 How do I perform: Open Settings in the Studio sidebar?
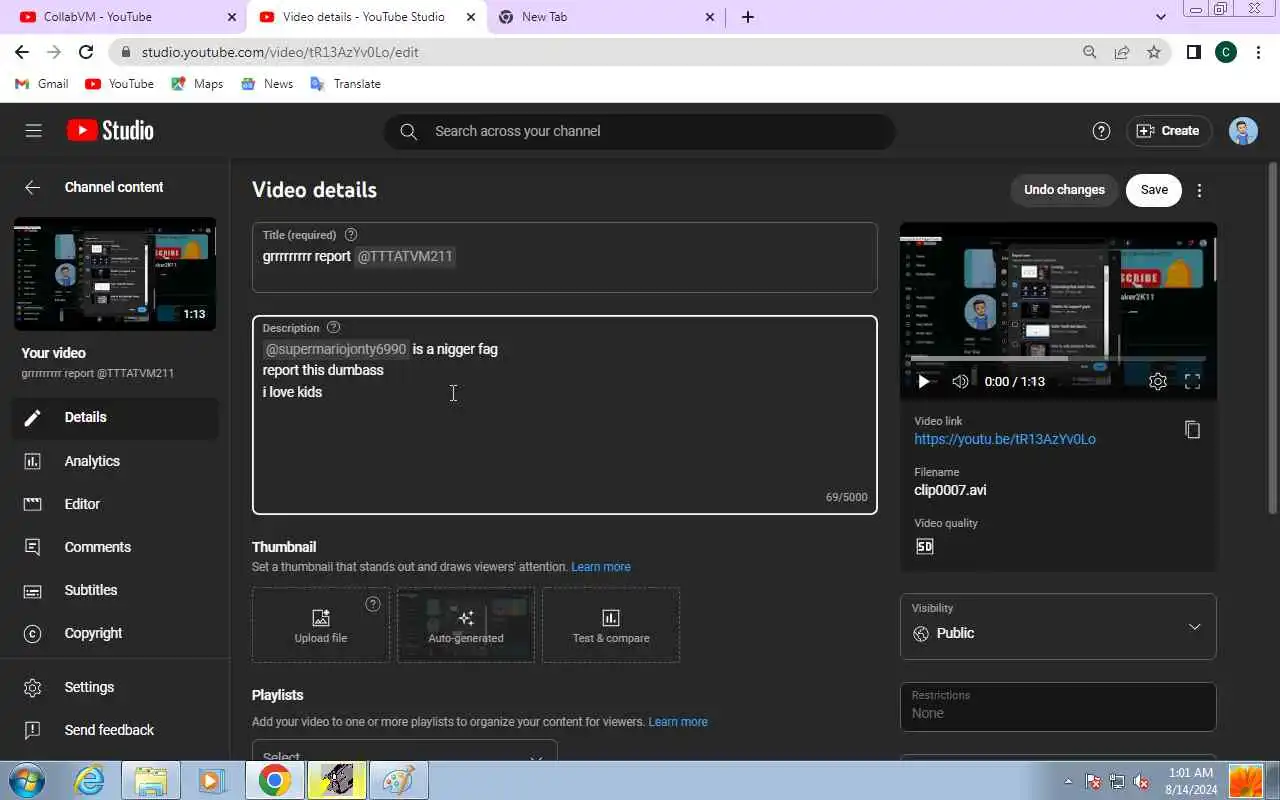point(115,687)
